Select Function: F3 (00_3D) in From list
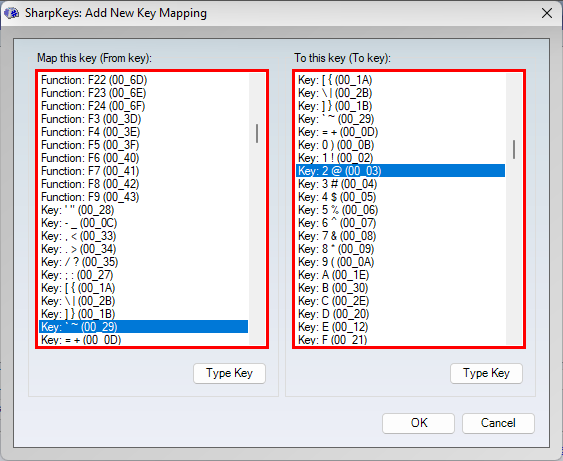This screenshot has width=563, height=461. [x=143, y=119]
